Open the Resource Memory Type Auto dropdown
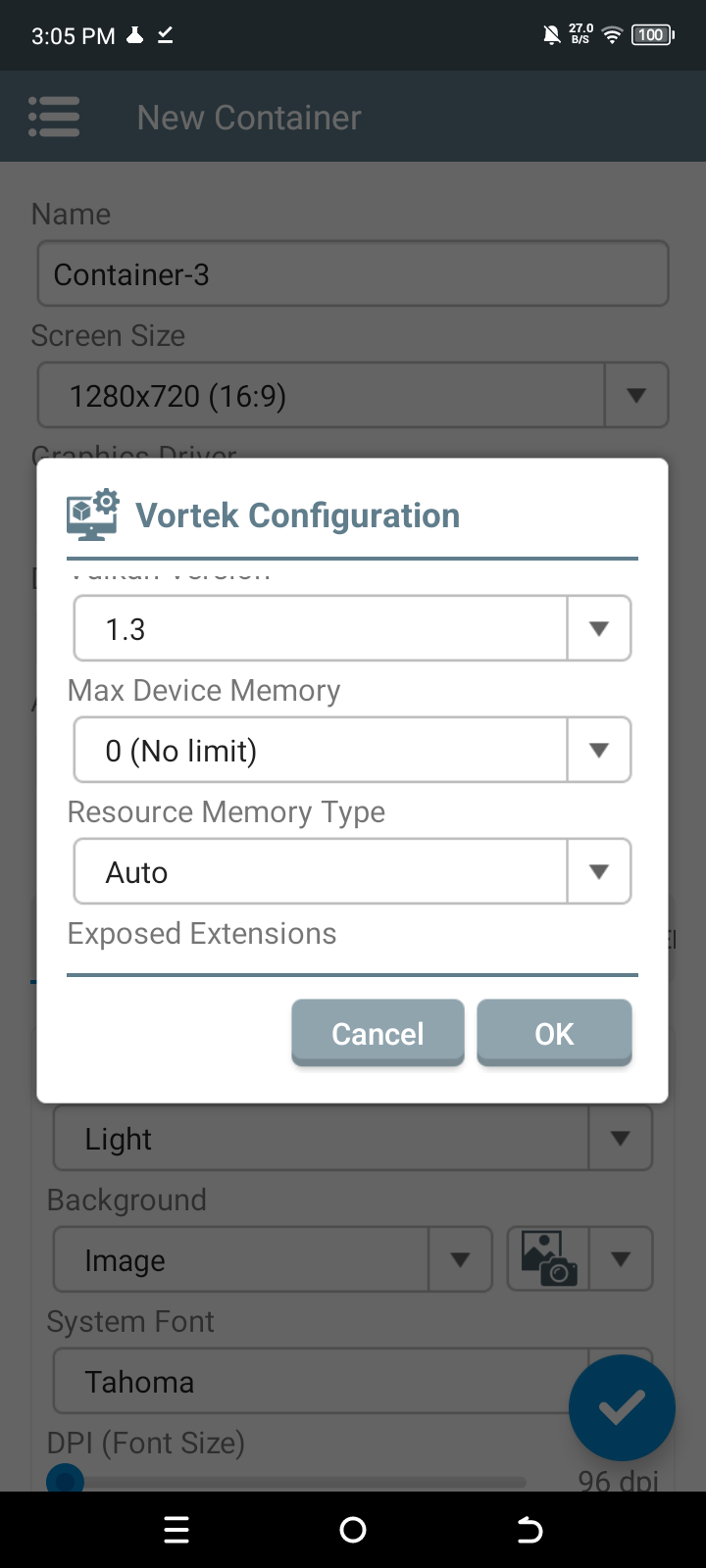The height and width of the screenshot is (1568, 706). pos(352,871)
